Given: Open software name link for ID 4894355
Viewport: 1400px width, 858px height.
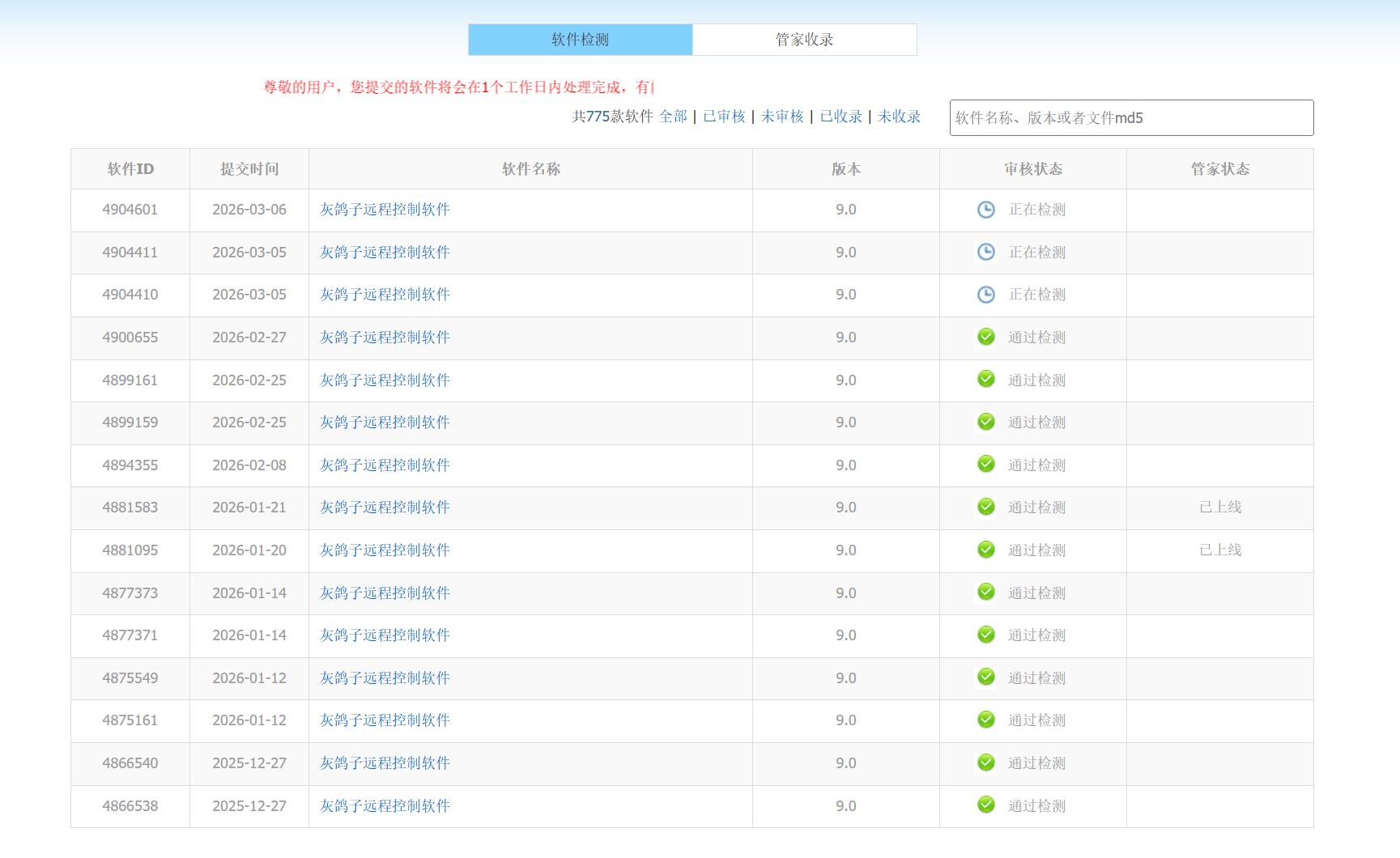Looking at the screenshot, I should point(385,465).
